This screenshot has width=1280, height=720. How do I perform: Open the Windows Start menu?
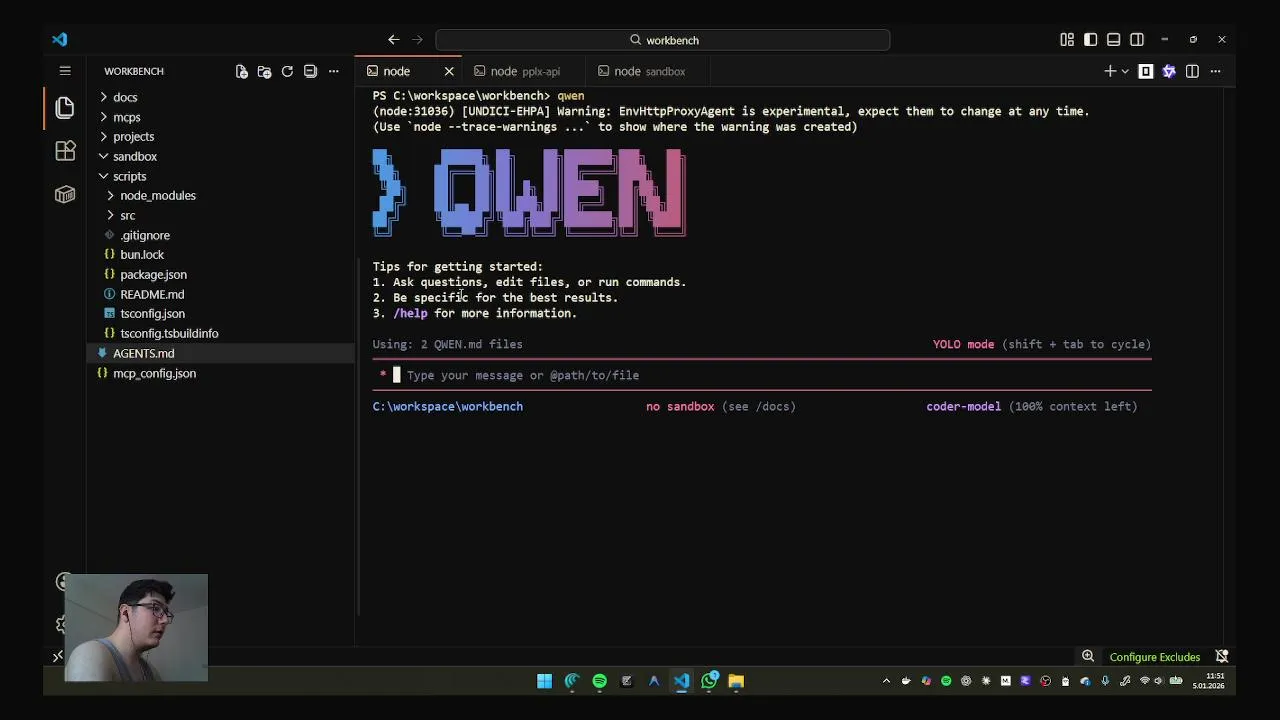click(x=544, y=681)
